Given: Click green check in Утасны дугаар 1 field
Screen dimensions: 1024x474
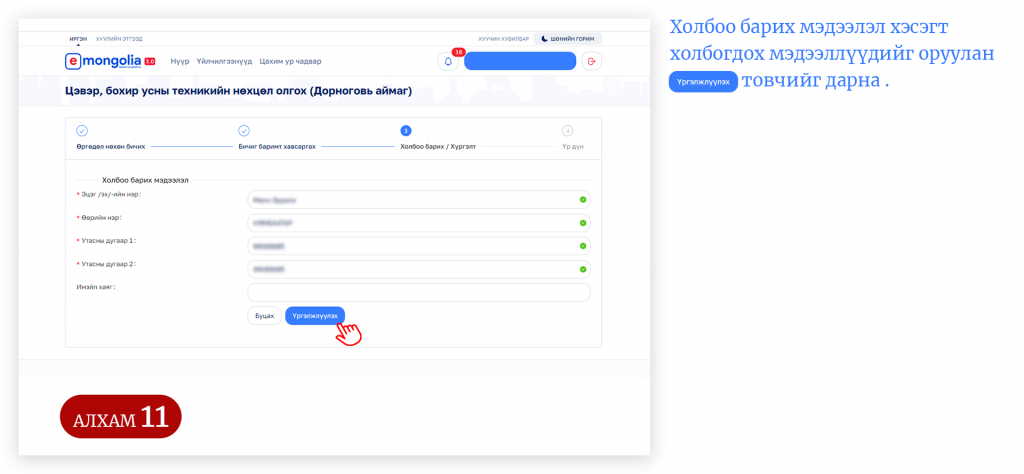Looking at the screenshot, I should (583, 246).
